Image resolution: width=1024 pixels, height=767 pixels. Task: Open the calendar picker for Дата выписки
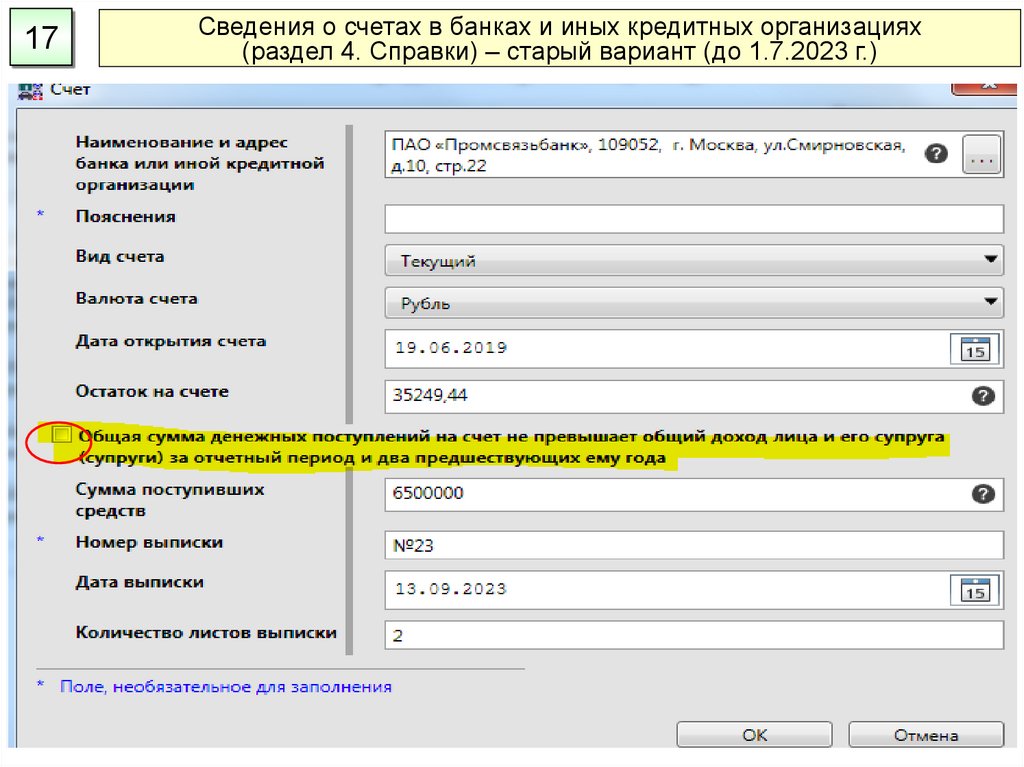pos(973,589)
